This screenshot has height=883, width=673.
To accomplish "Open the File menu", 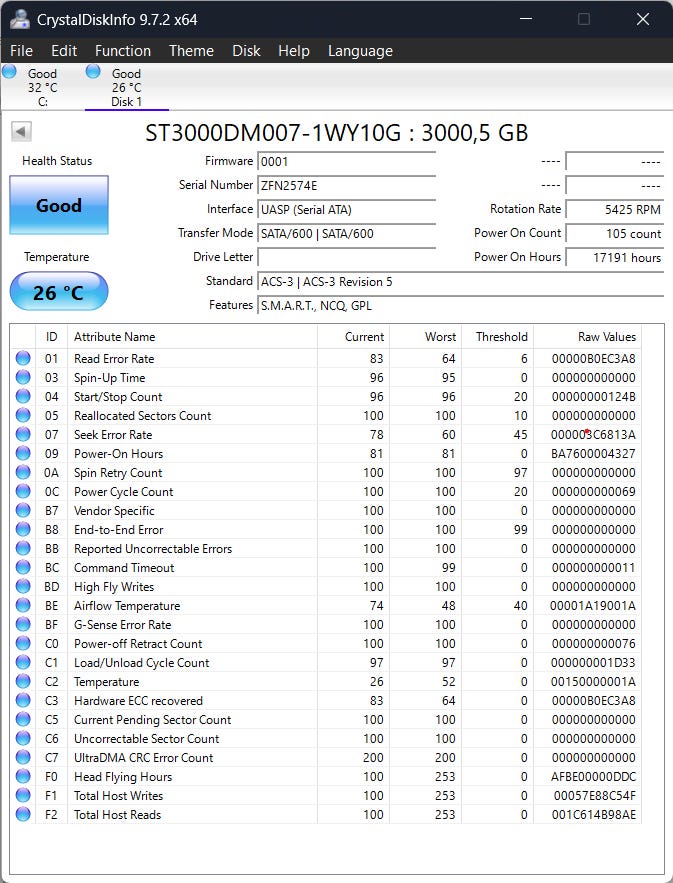I will 21,51.
